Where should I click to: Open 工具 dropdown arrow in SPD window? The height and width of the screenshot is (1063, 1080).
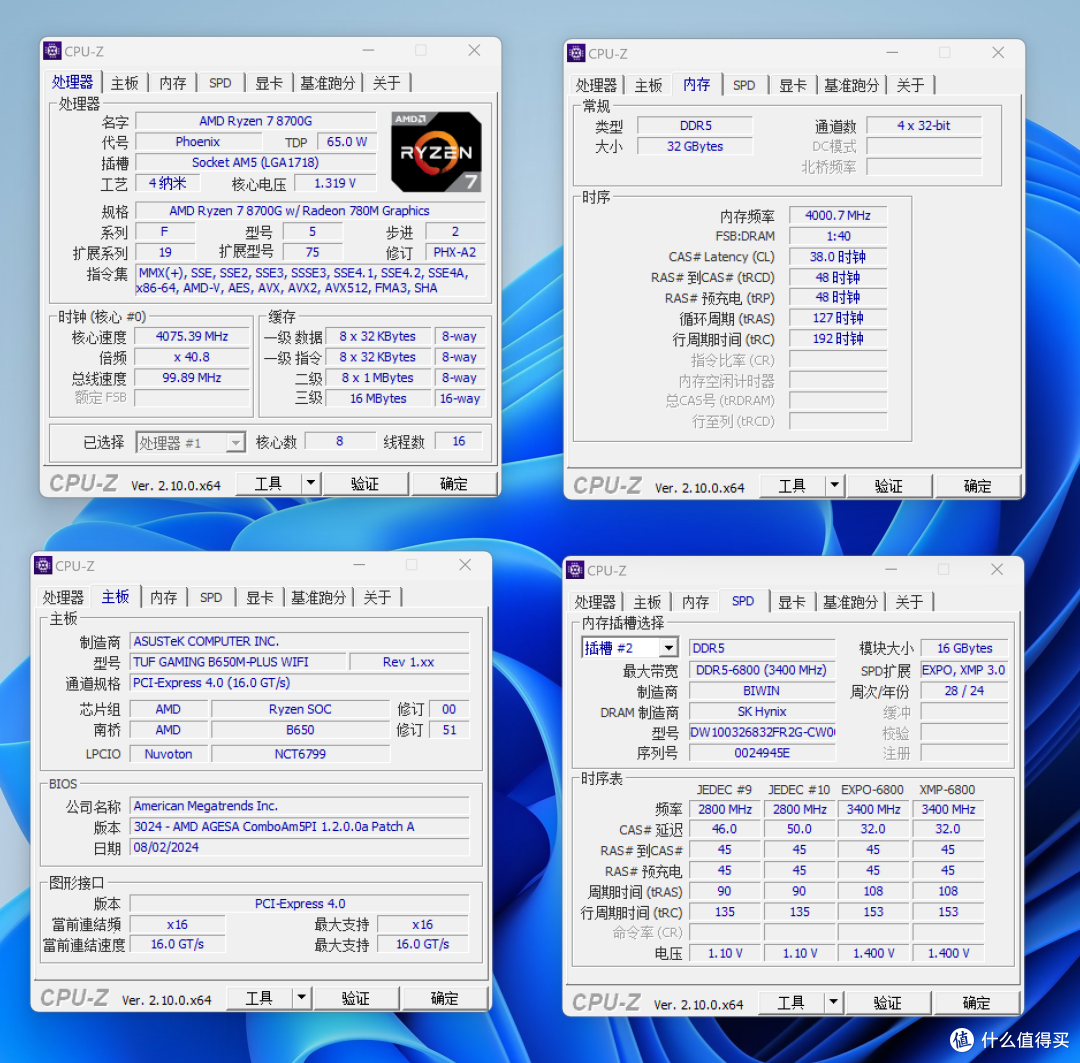click(833, 1002)
